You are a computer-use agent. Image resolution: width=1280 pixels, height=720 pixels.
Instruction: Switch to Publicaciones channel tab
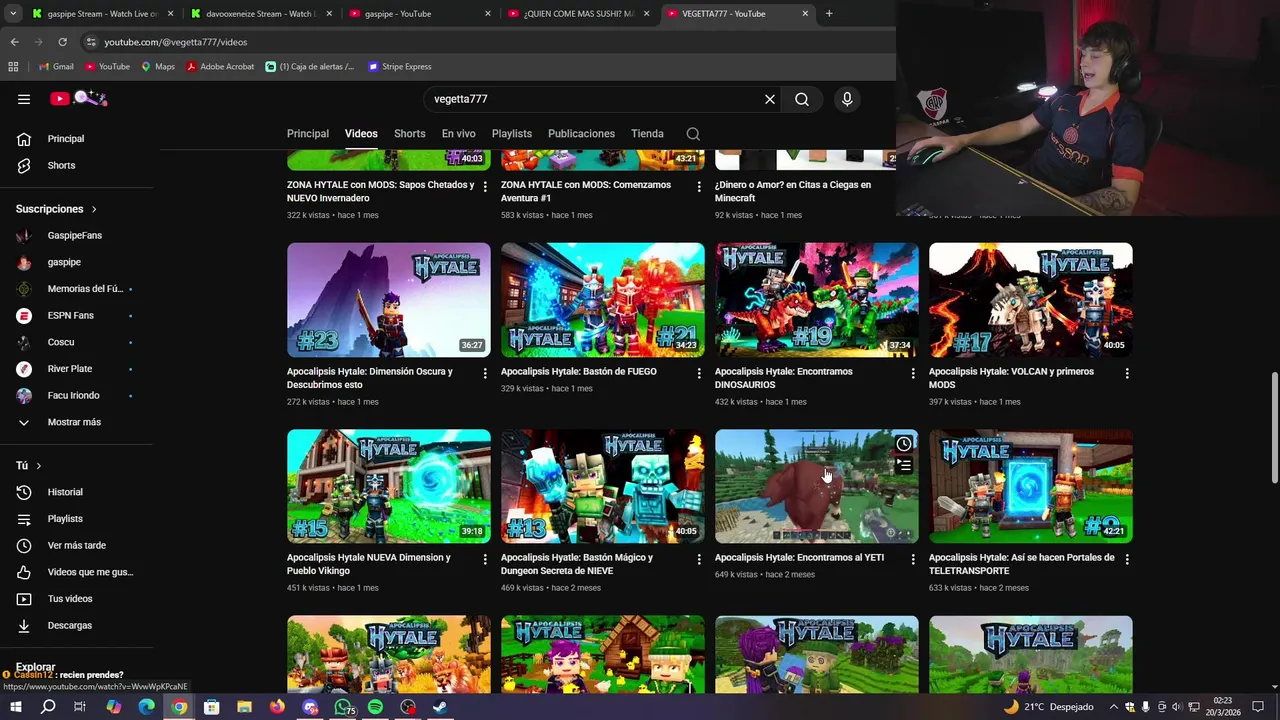(x=581, y=134)
